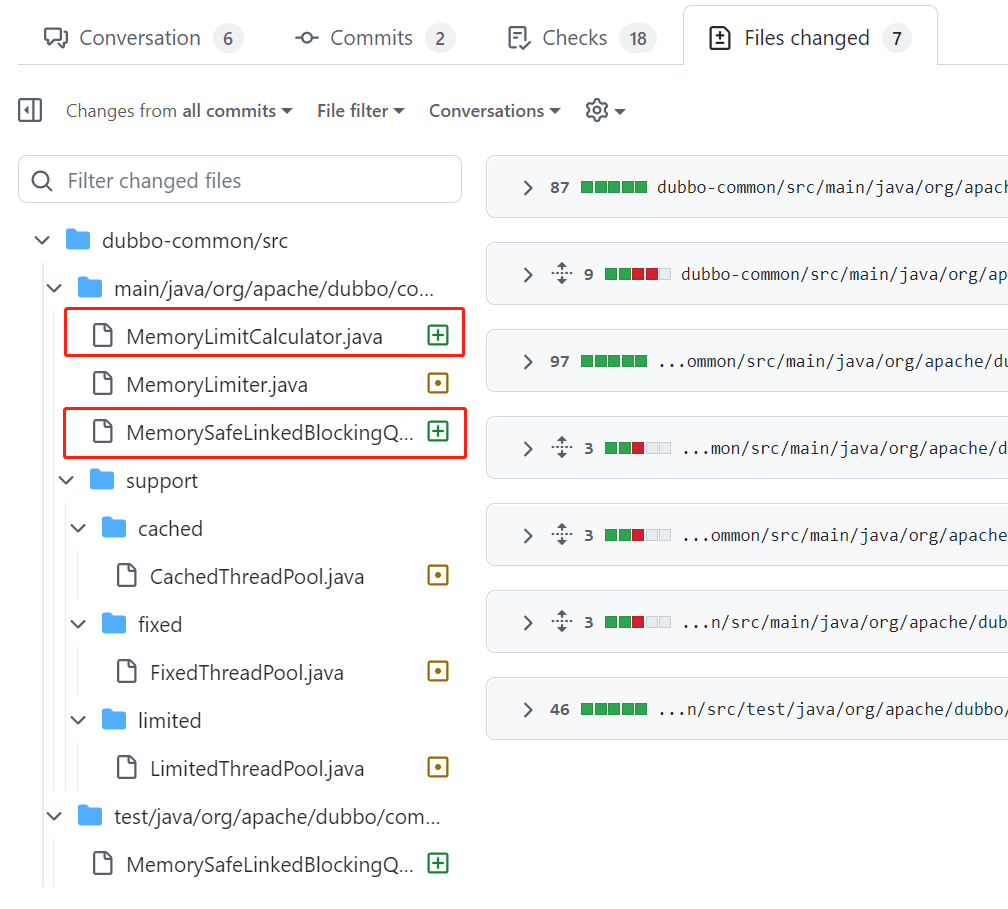This screenshot has width=1008, height=909.
Task: Expand the diff with 9 changes
Action: 528,274
